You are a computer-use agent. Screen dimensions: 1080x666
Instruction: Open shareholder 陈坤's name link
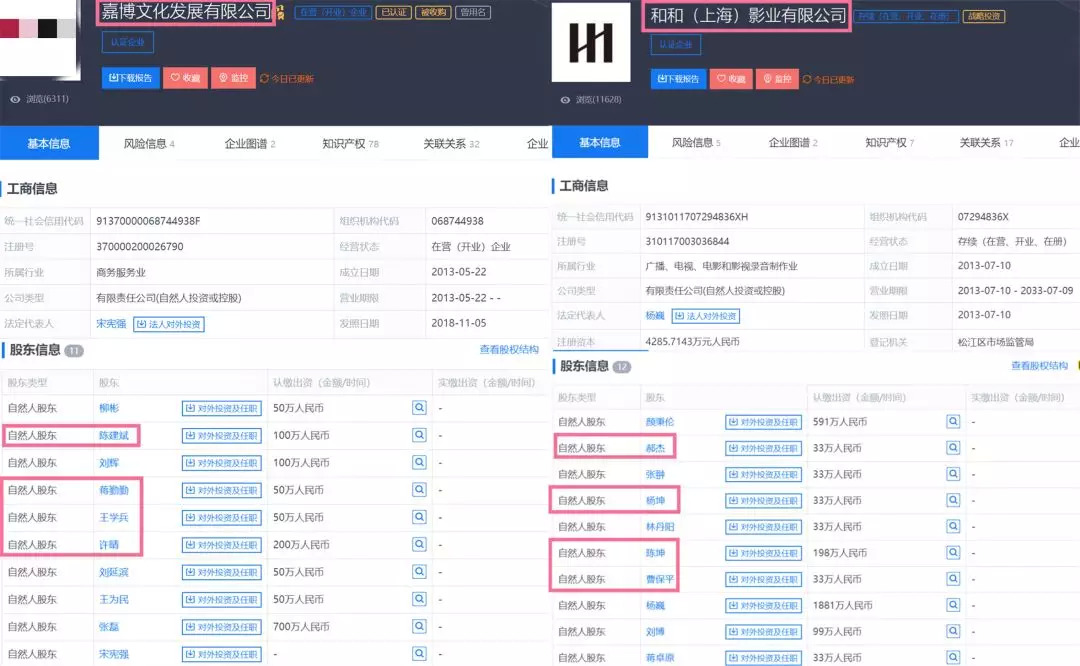pyautogui.click(x=655, y=553)
